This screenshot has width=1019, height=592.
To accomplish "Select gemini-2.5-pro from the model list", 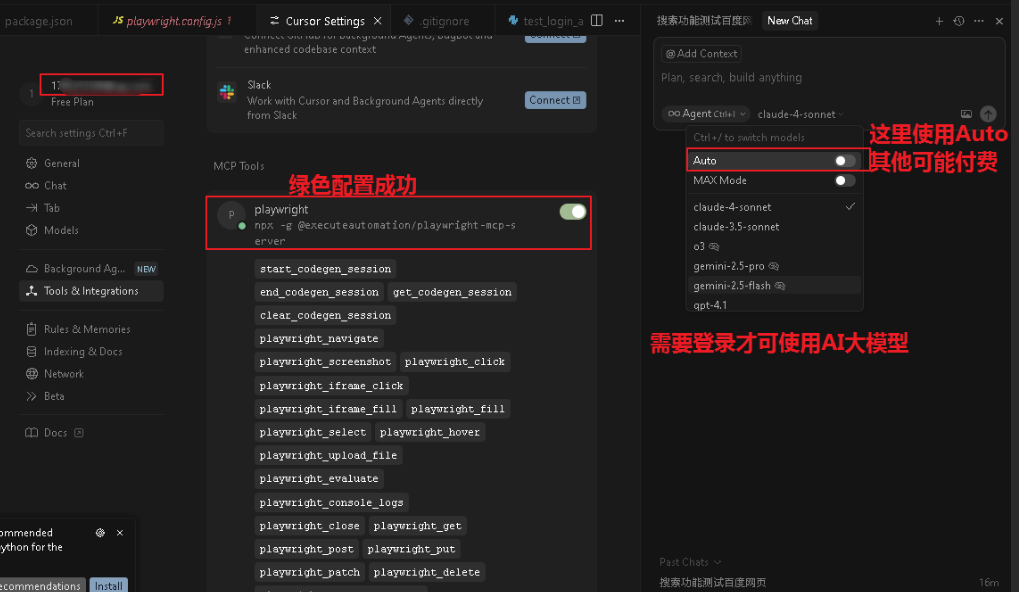I will (730, 265).
